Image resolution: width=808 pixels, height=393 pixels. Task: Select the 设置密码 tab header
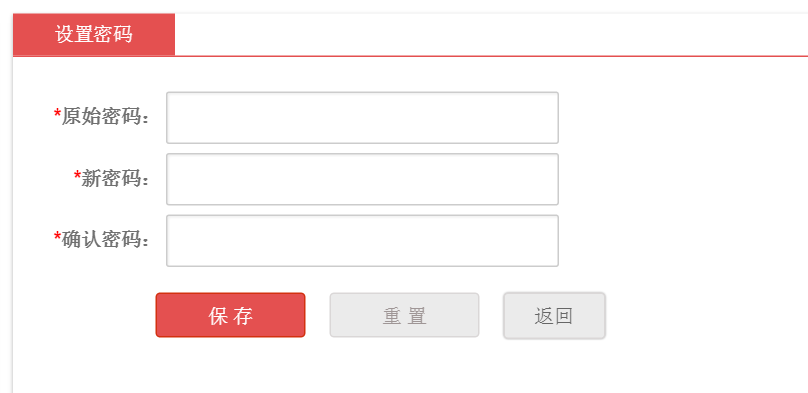pos(94,35)
